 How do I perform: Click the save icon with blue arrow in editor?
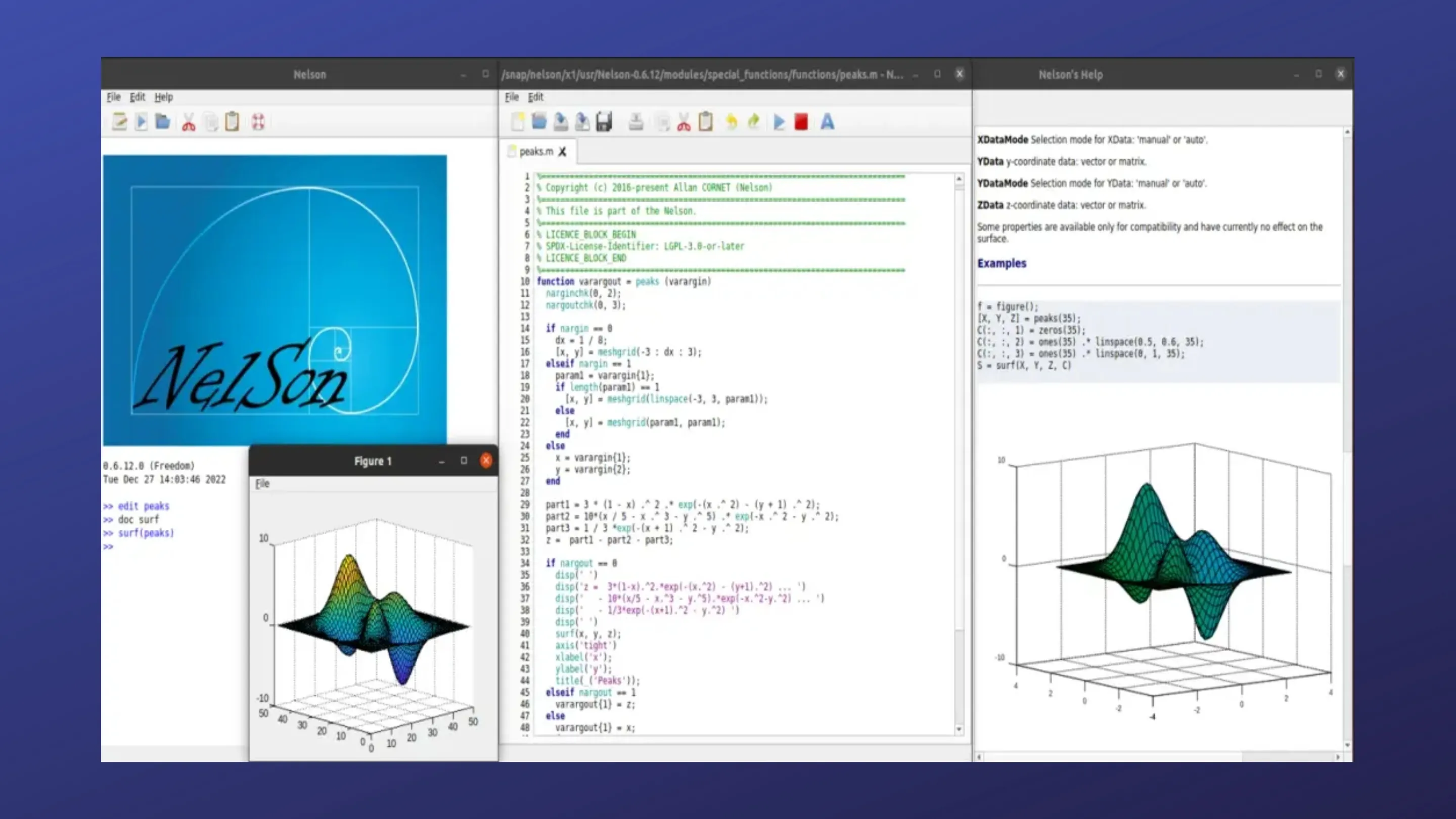561,121
